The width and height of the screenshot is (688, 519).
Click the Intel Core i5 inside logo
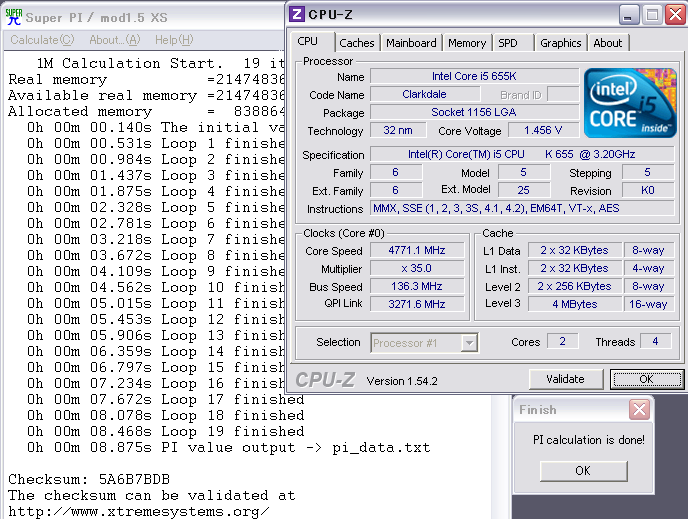pos(630,103)
